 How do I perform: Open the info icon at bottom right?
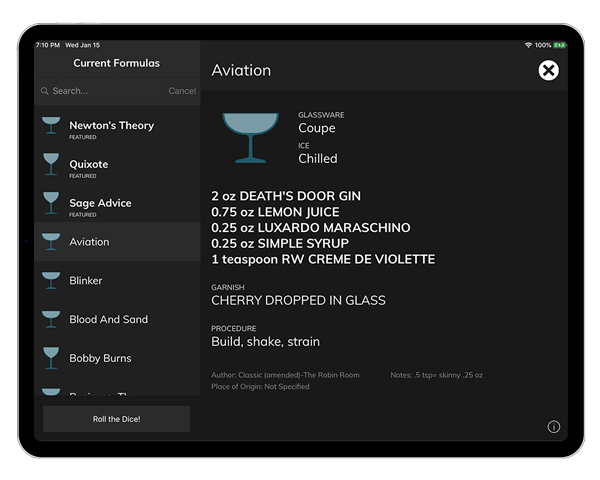pos(553,426)
